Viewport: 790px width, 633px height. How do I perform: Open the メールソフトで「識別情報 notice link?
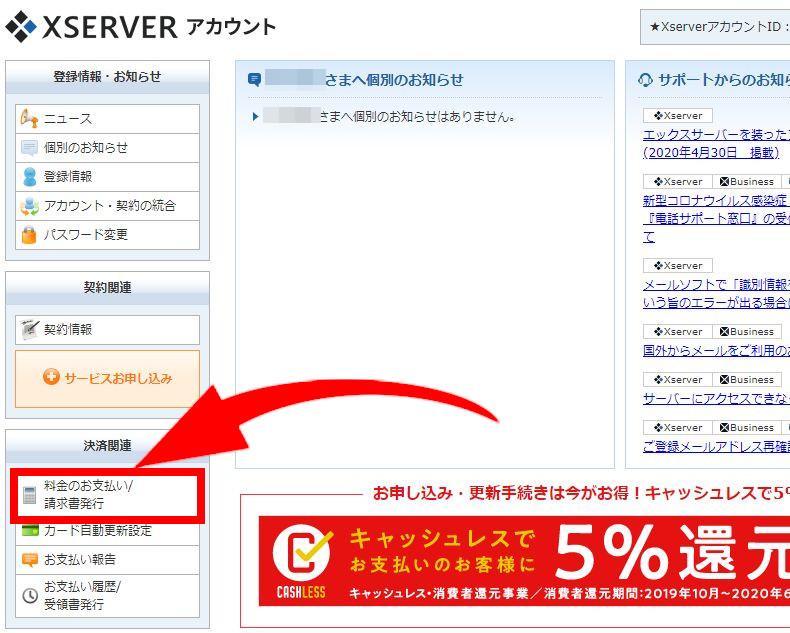pyautogui.click(x=716, y=294)
